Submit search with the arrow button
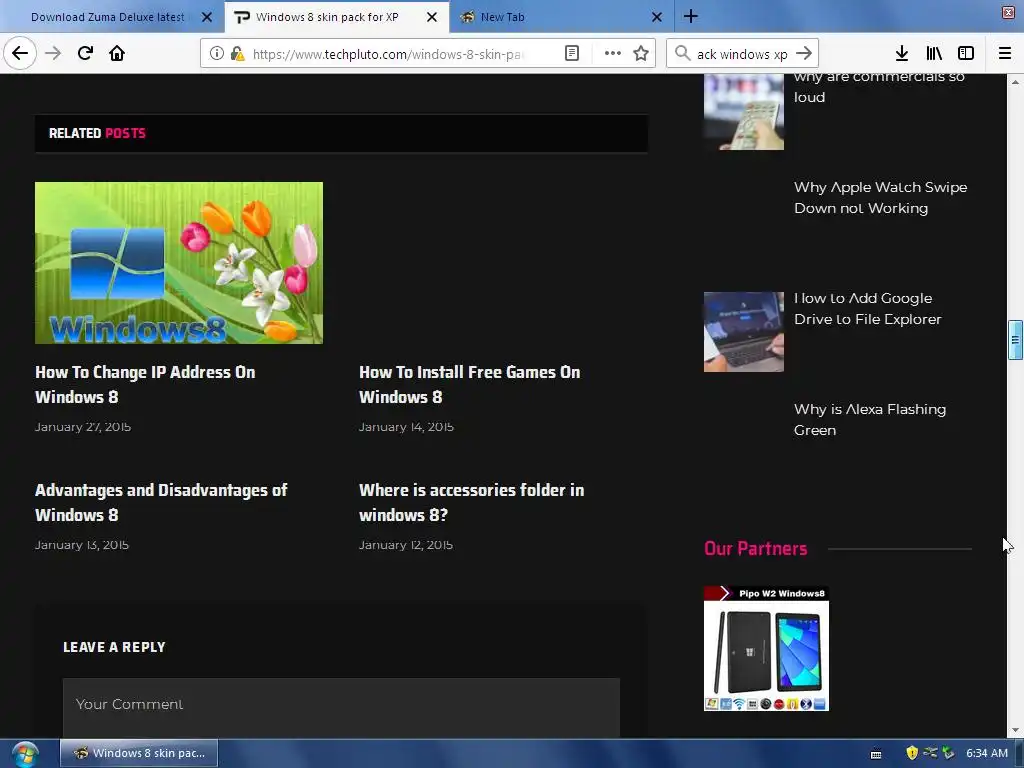 tap(804, 54)
